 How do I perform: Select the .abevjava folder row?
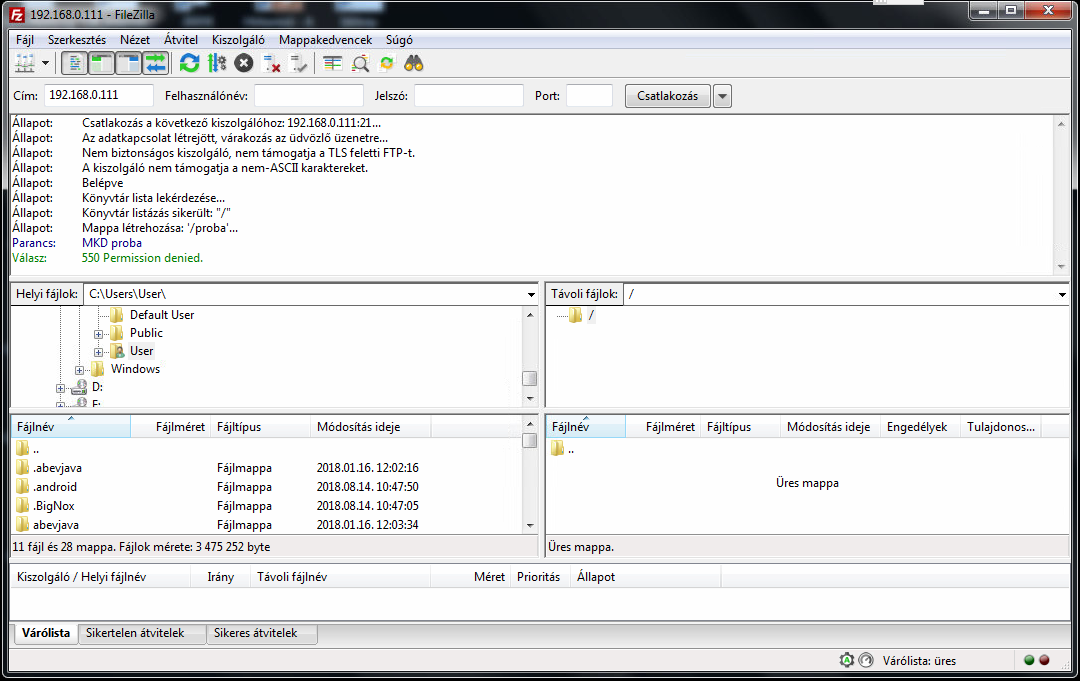(x=267, y=468)
